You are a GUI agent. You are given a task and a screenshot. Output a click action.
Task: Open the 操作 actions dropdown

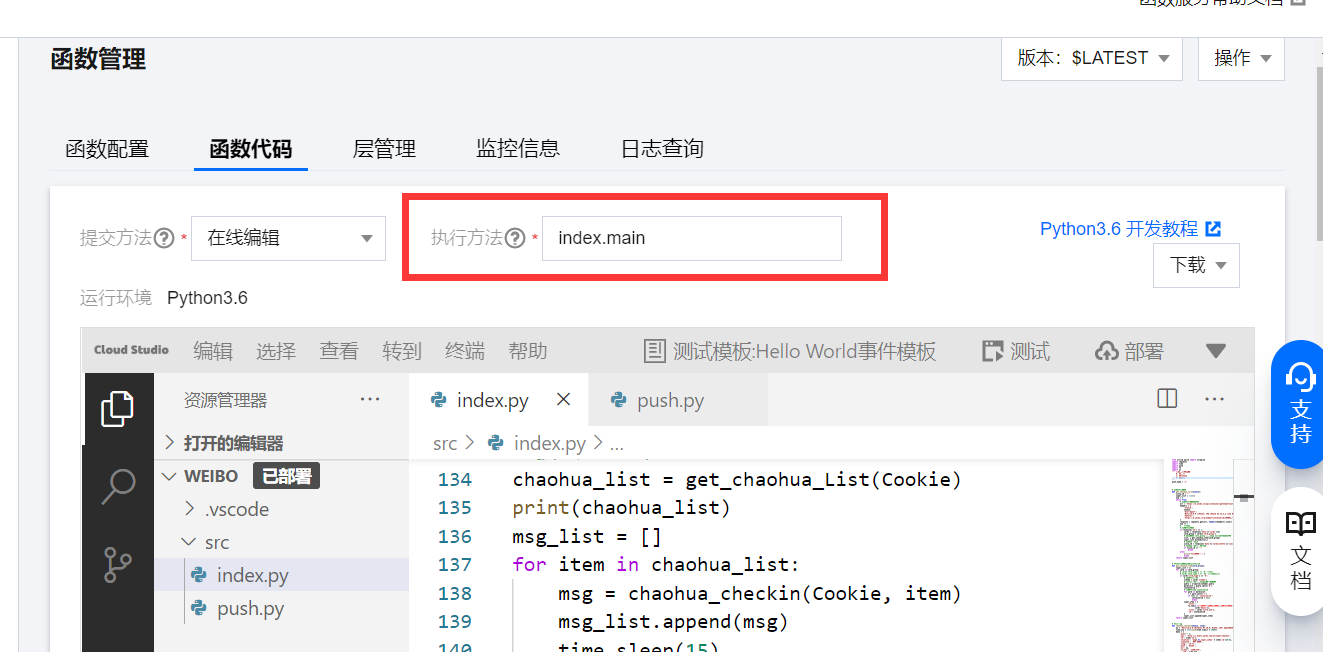tap(1240, 58)
